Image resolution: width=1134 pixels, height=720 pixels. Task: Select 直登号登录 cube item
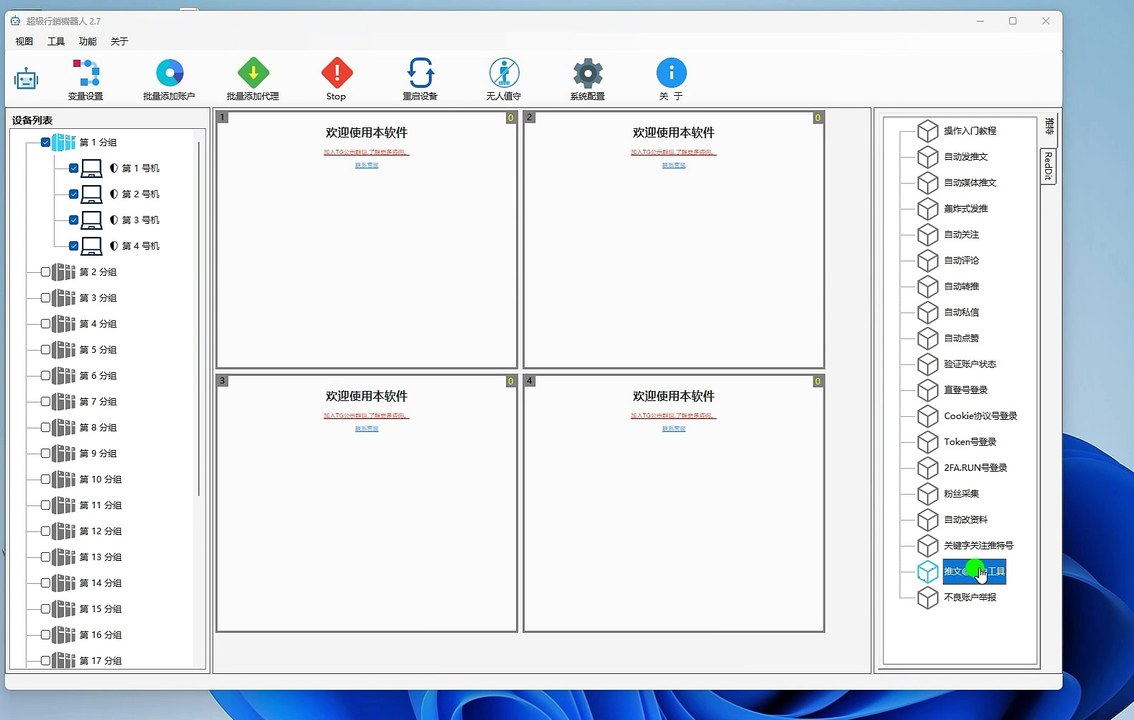point(952,390)
